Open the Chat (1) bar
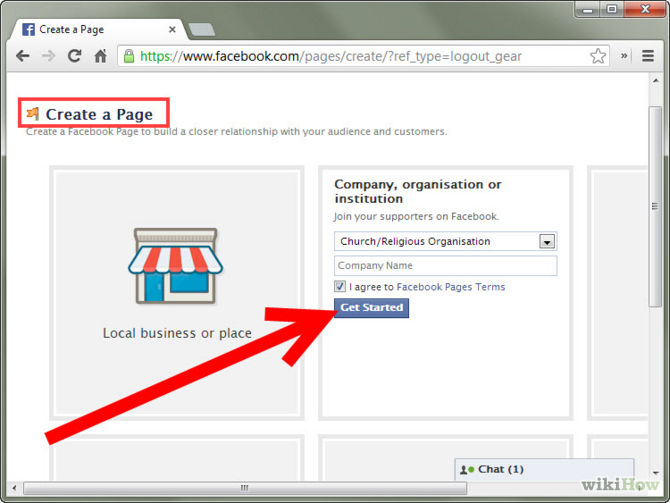 pos(544,469)
